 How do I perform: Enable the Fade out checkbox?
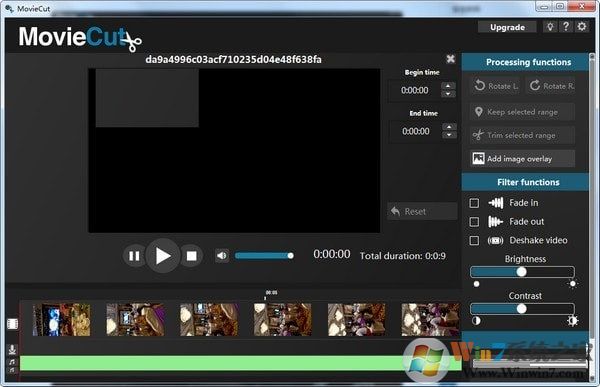pos(474,222)
